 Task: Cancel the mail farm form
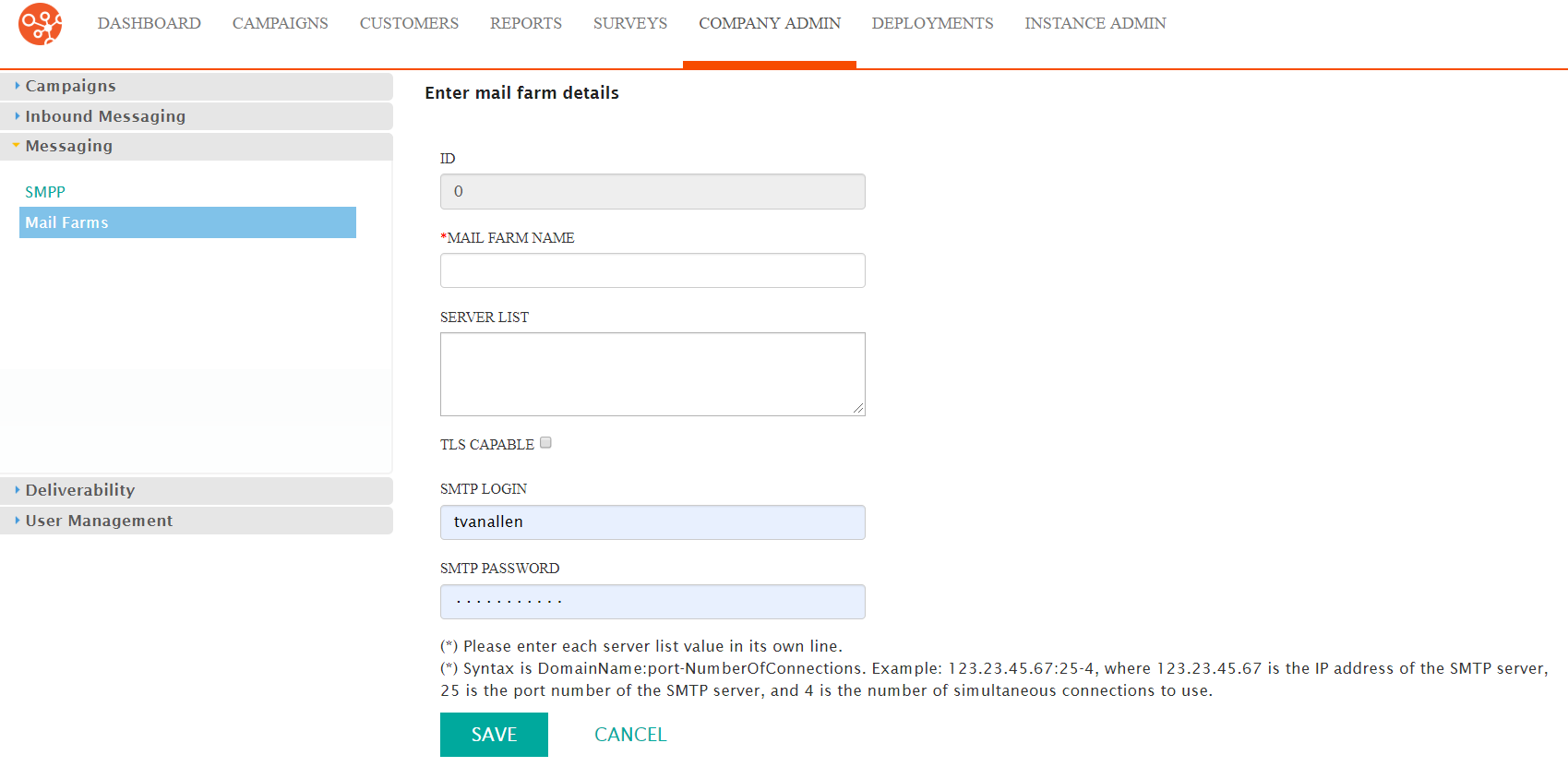click(630, 735)
